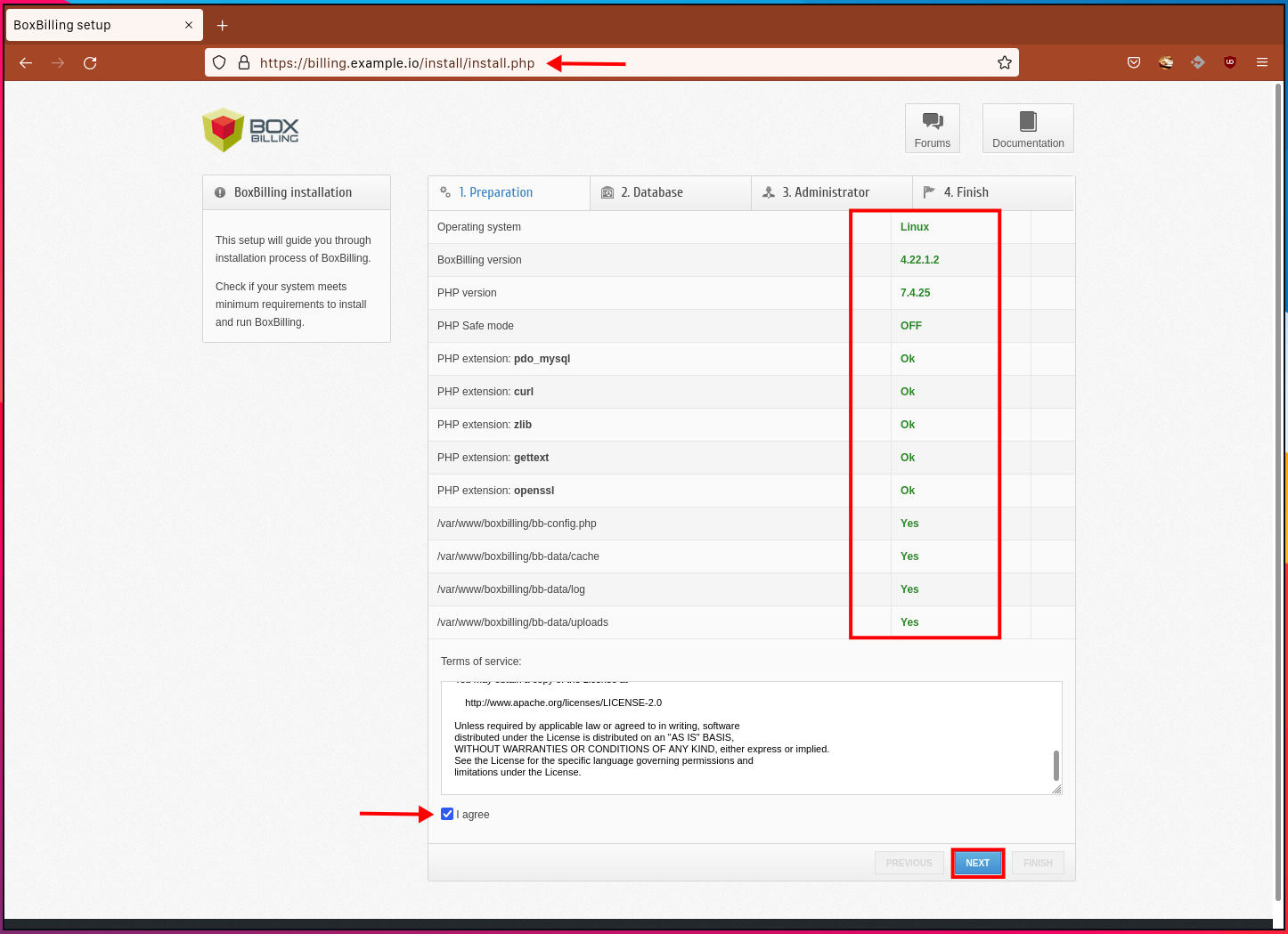This screenshot has height=934, width=1288.
Task: Click the 'Linux' operating system value
Action: [915, 227]
